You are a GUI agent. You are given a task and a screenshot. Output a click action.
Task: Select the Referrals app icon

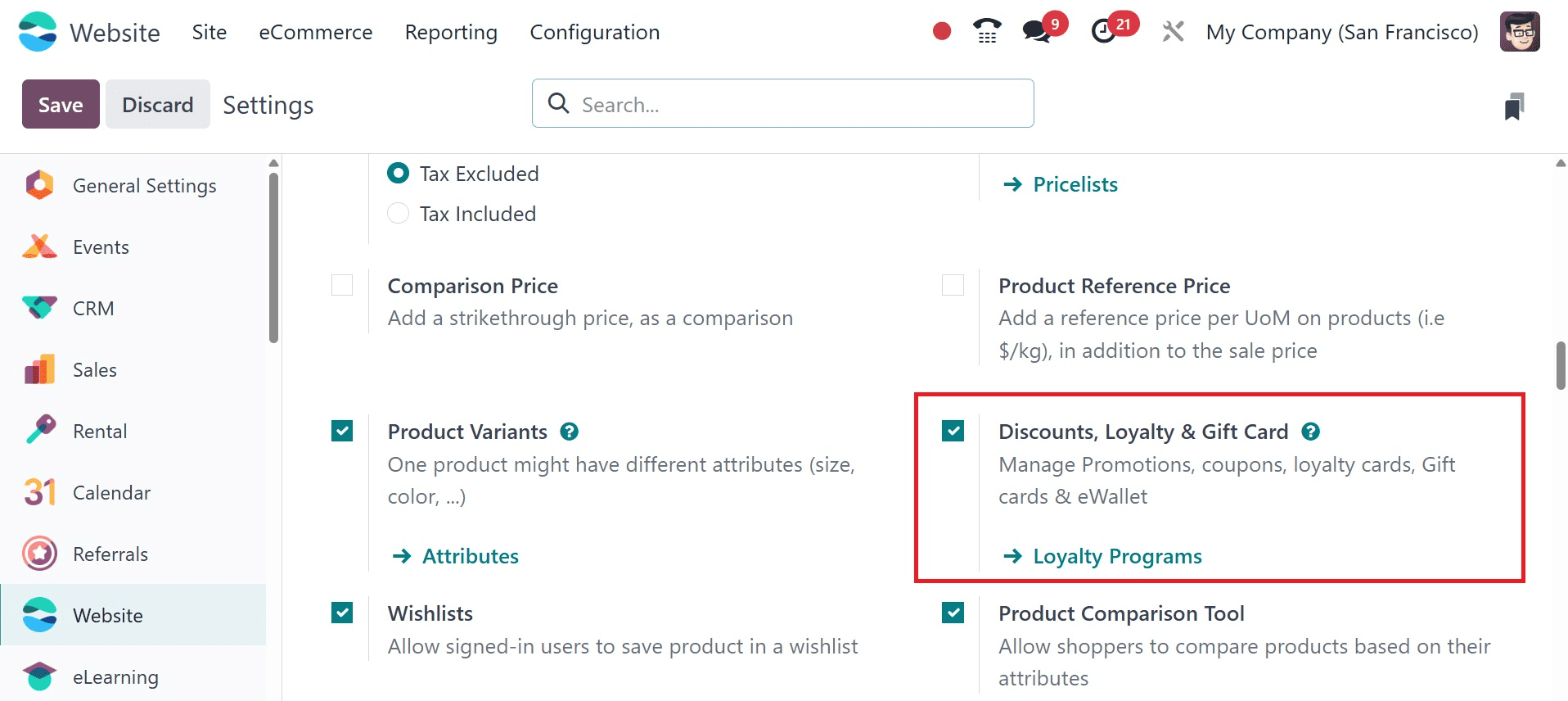pos(38,554)
